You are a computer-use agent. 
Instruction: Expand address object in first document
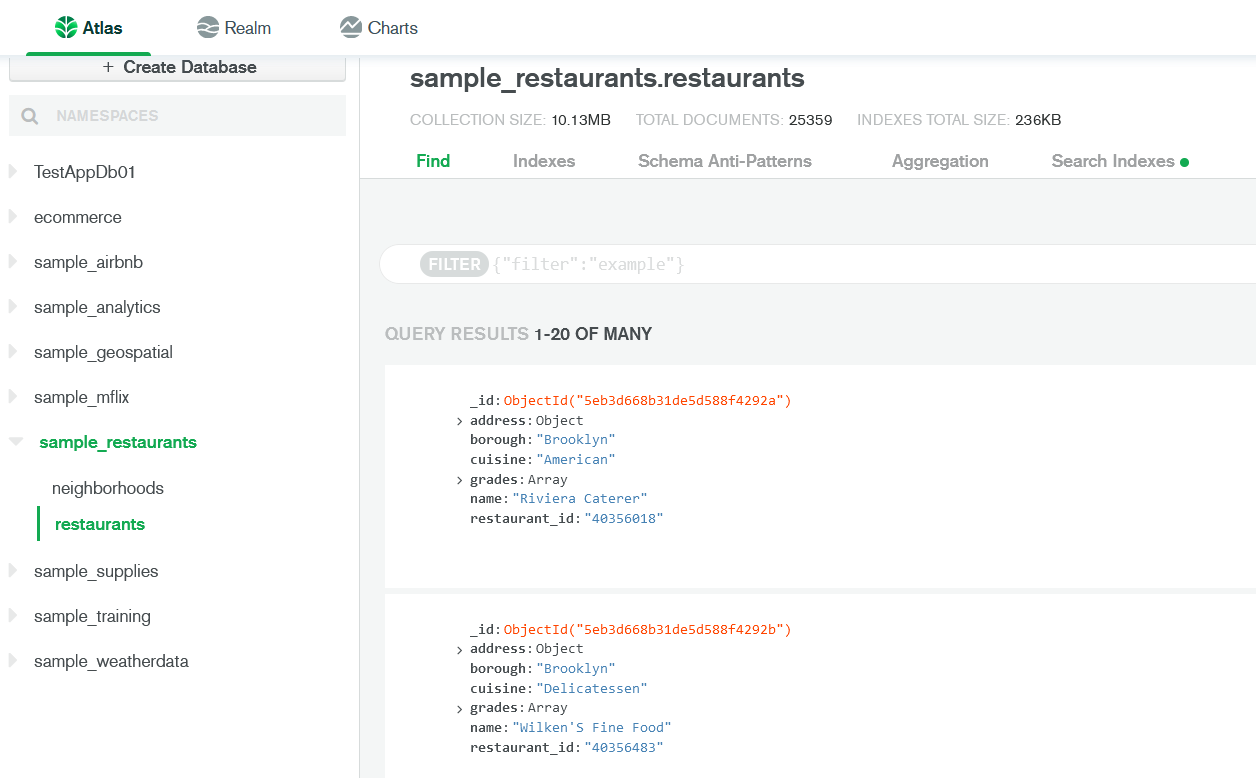[x=459, y=421]
